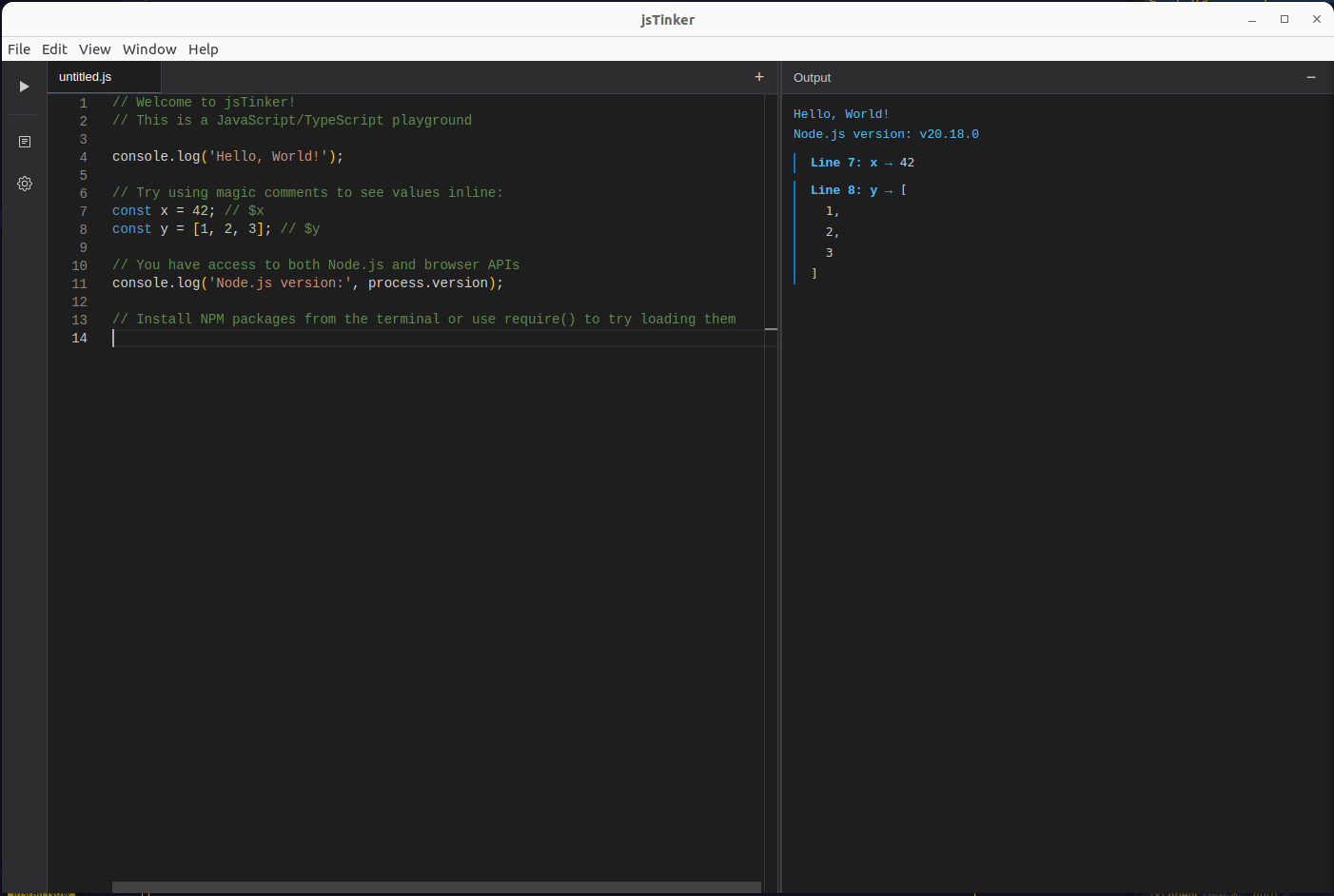The width and height of the screenshot is (1334, 896).
Task: Click the '// Try using magic comments' comment line
Action: click(307, 193)
